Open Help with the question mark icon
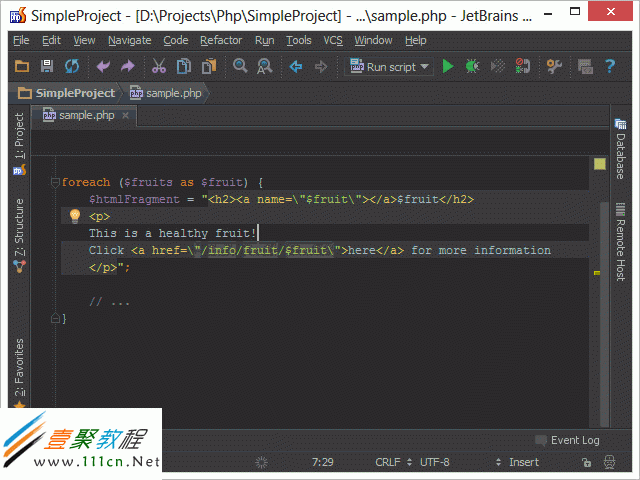This screenshot has width=640, height=480. click(610, 66)
